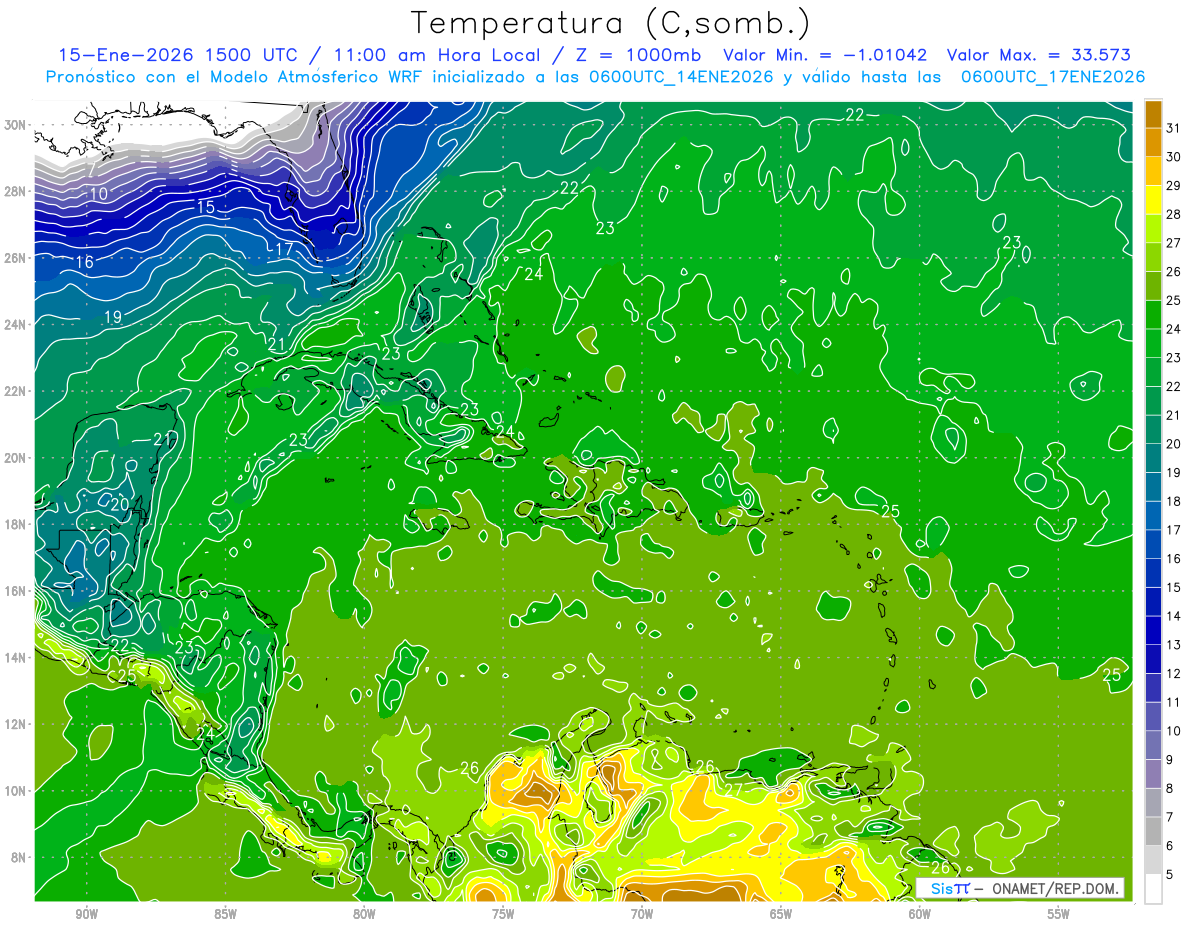The width and height of the screenshot is (1200, 927).
Task: Click the 10N latitude axis label
Action: pyautogui.click(x=16, y=791)
